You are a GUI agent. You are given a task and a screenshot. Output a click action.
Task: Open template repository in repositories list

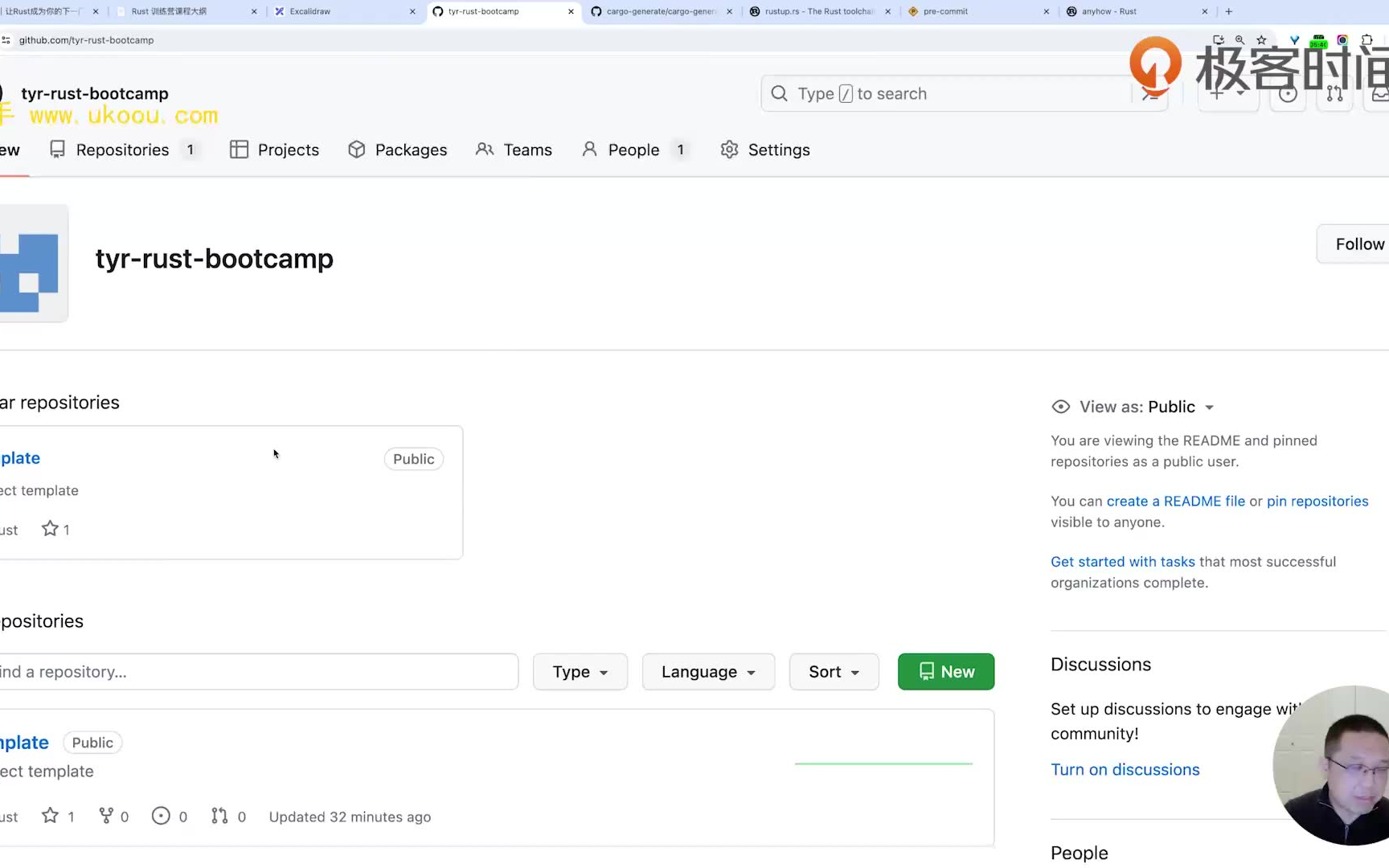(x=24, y=743)
